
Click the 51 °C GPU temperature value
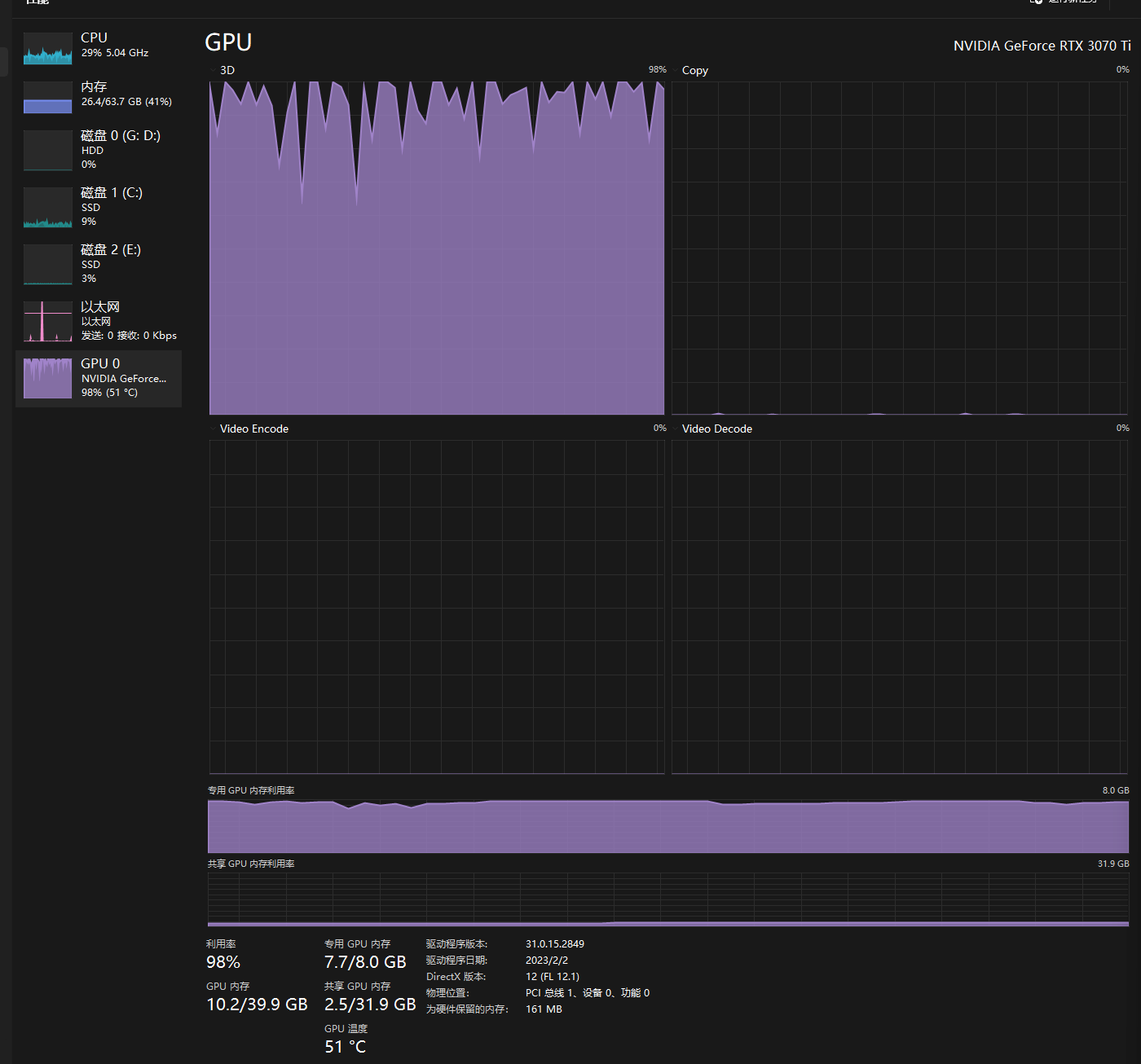coord(346,1047)
